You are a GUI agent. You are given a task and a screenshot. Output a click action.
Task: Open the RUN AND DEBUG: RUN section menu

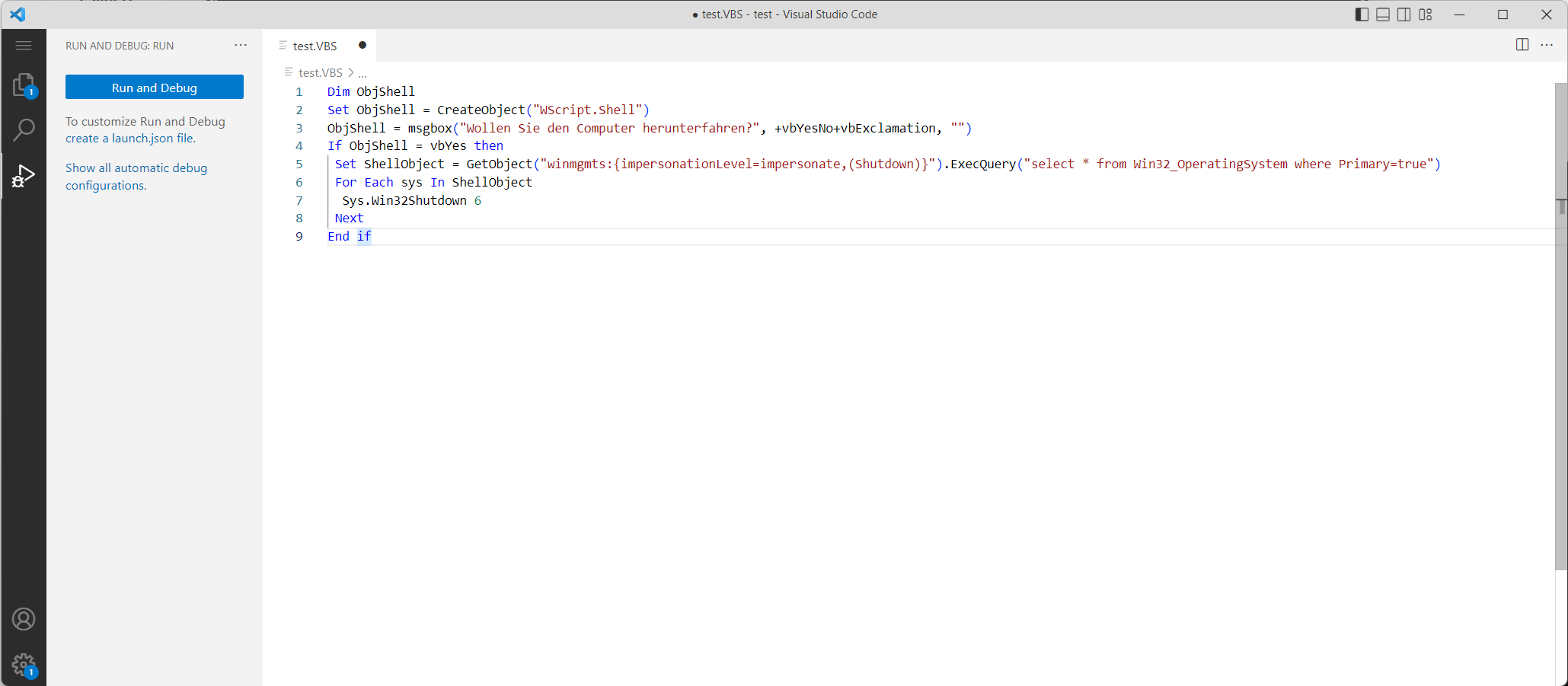click(241, 45)
